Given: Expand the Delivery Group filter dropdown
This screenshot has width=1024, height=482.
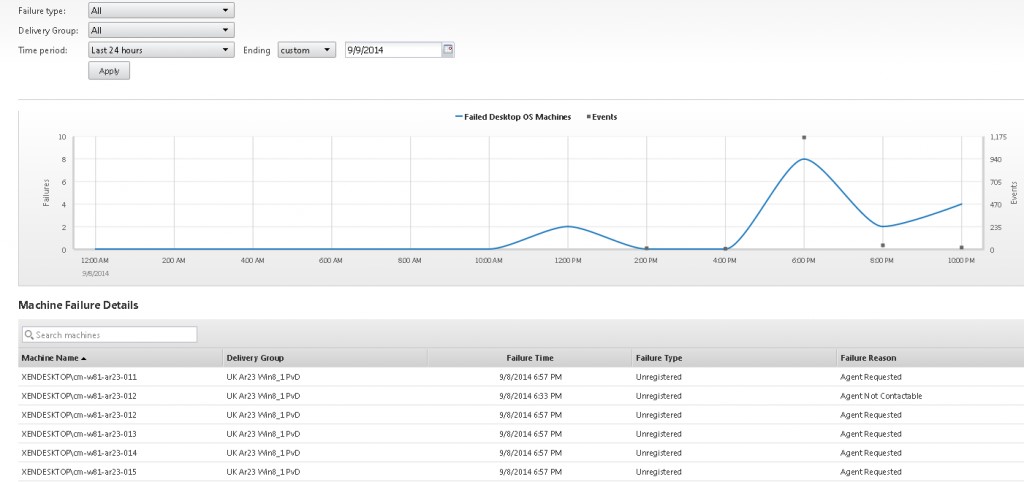Looking at the screenshot, I should click(160, 30).
